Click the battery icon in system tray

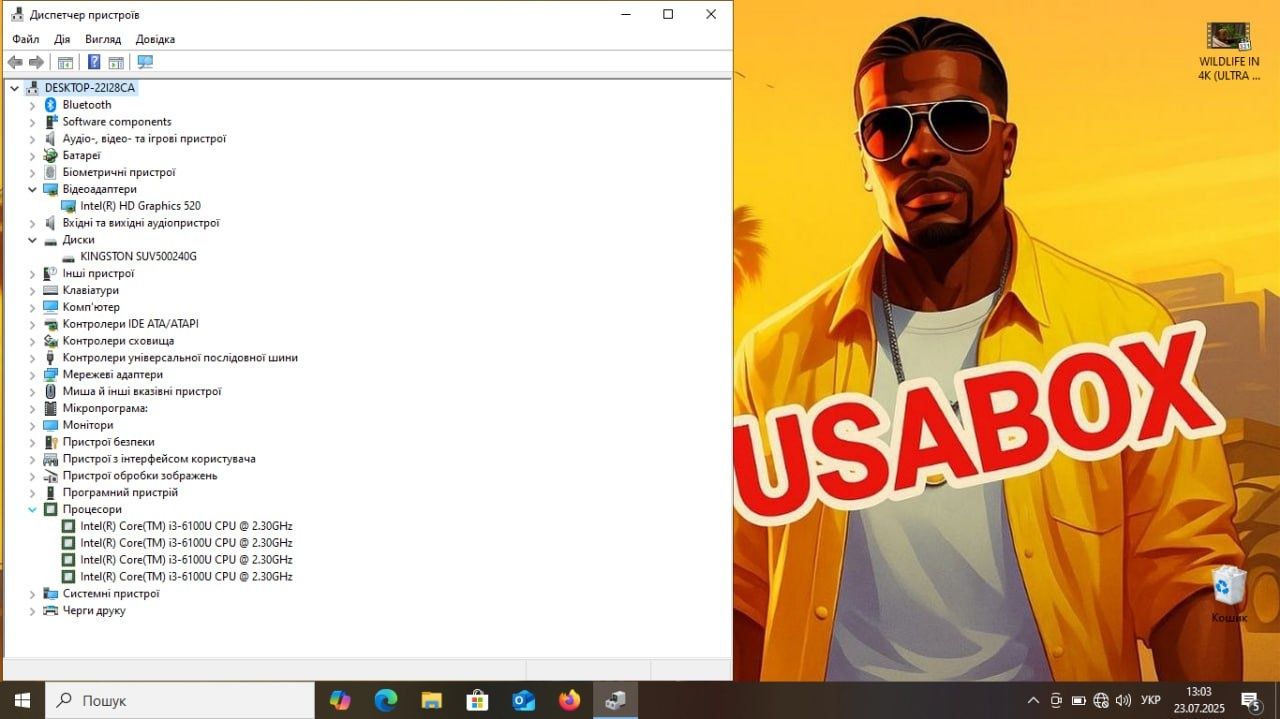(x=1079, y=700)
